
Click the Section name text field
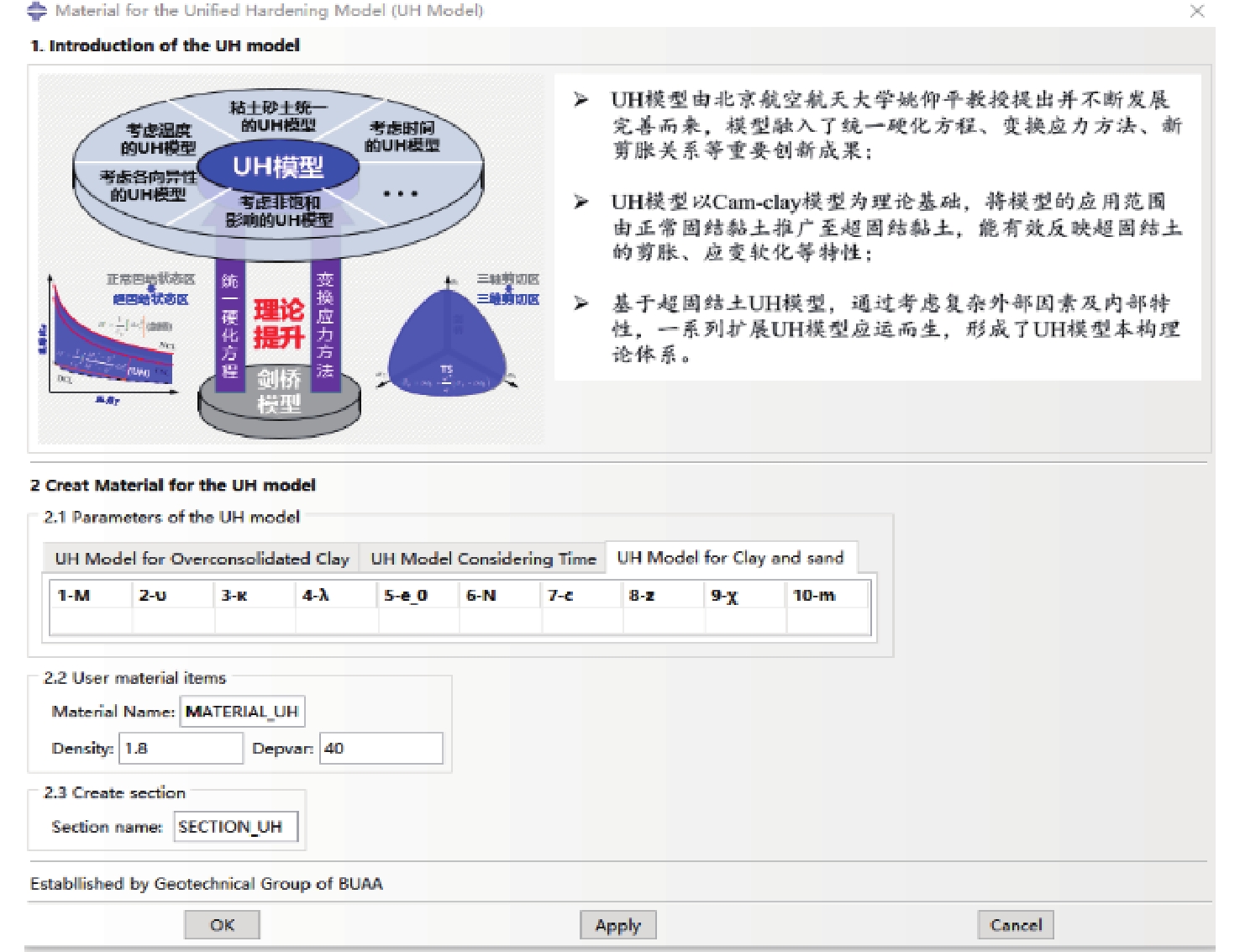(235, 827)
